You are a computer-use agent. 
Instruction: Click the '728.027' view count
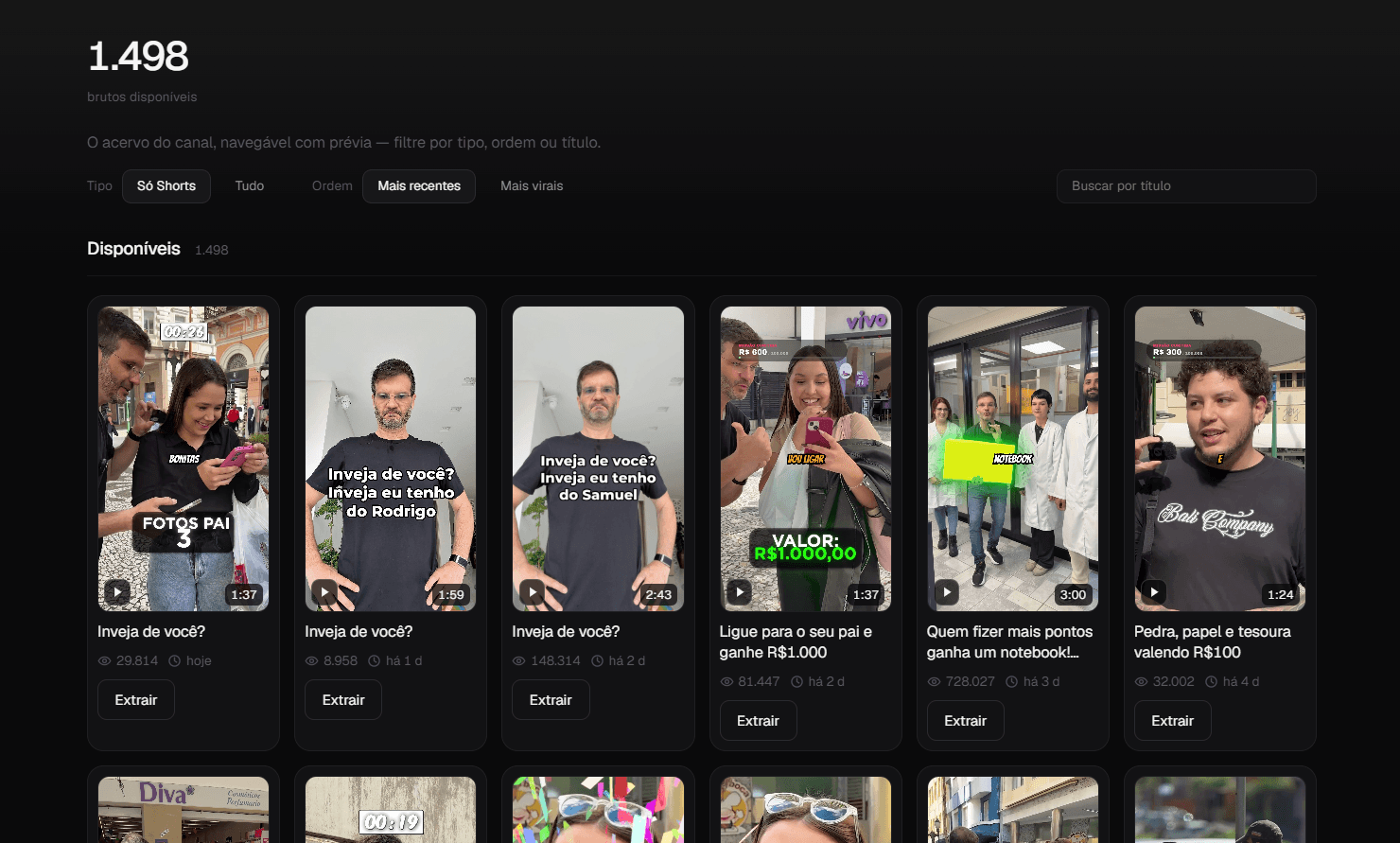pyautogui.click(x=971, y=681)
